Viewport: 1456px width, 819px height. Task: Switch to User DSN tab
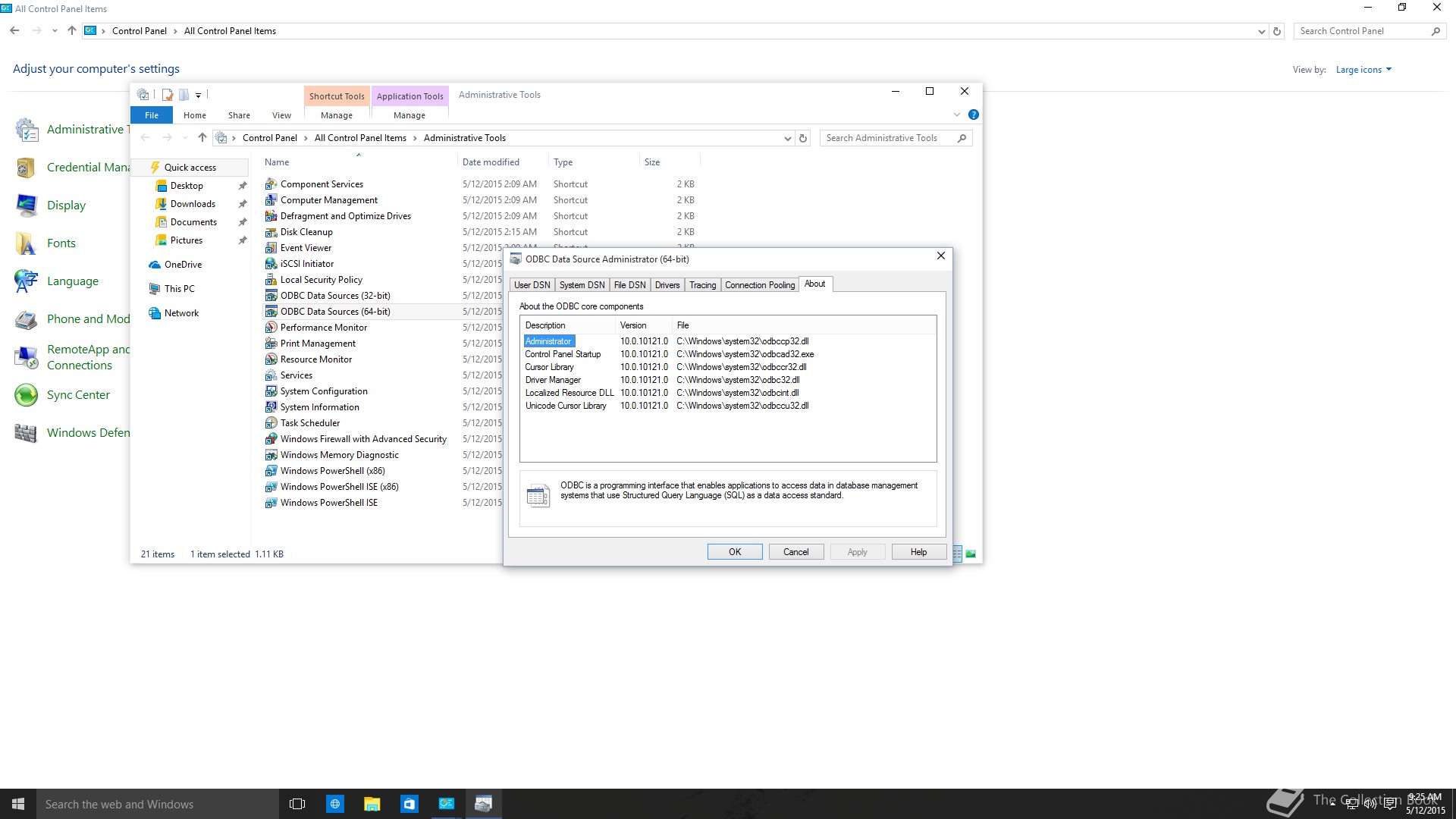pyautogui.click(x=532, y=285)
